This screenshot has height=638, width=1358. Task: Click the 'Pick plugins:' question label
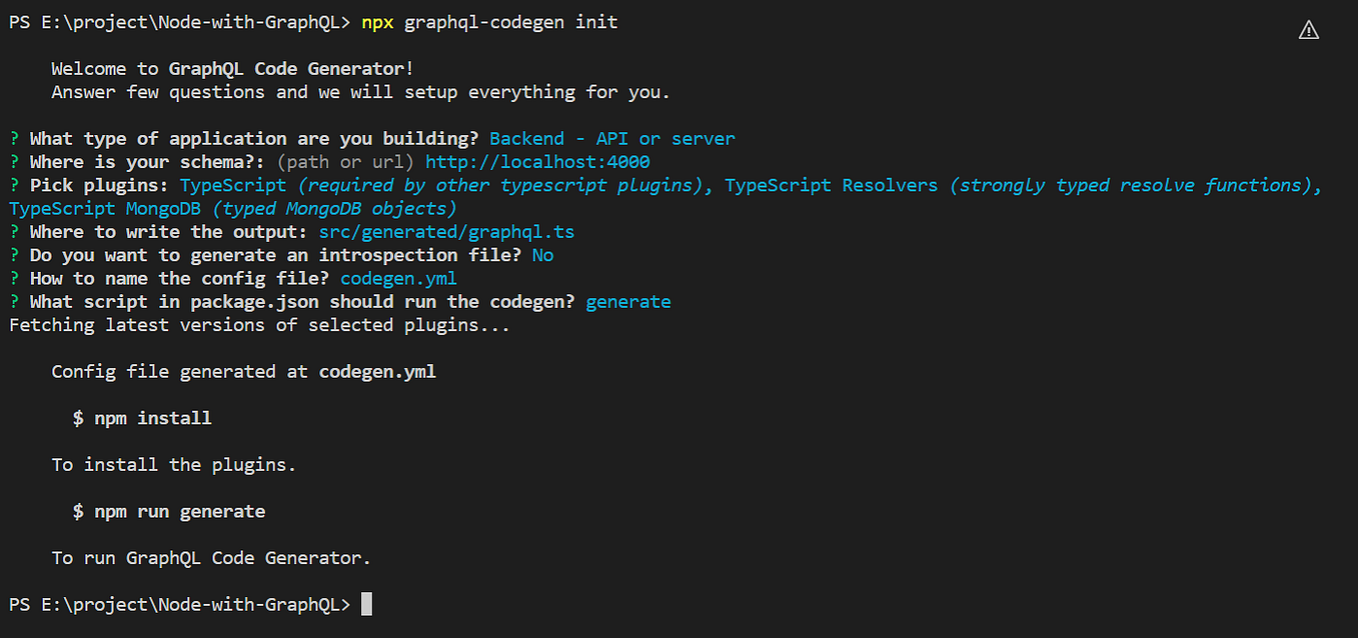[x=99, y=185]
